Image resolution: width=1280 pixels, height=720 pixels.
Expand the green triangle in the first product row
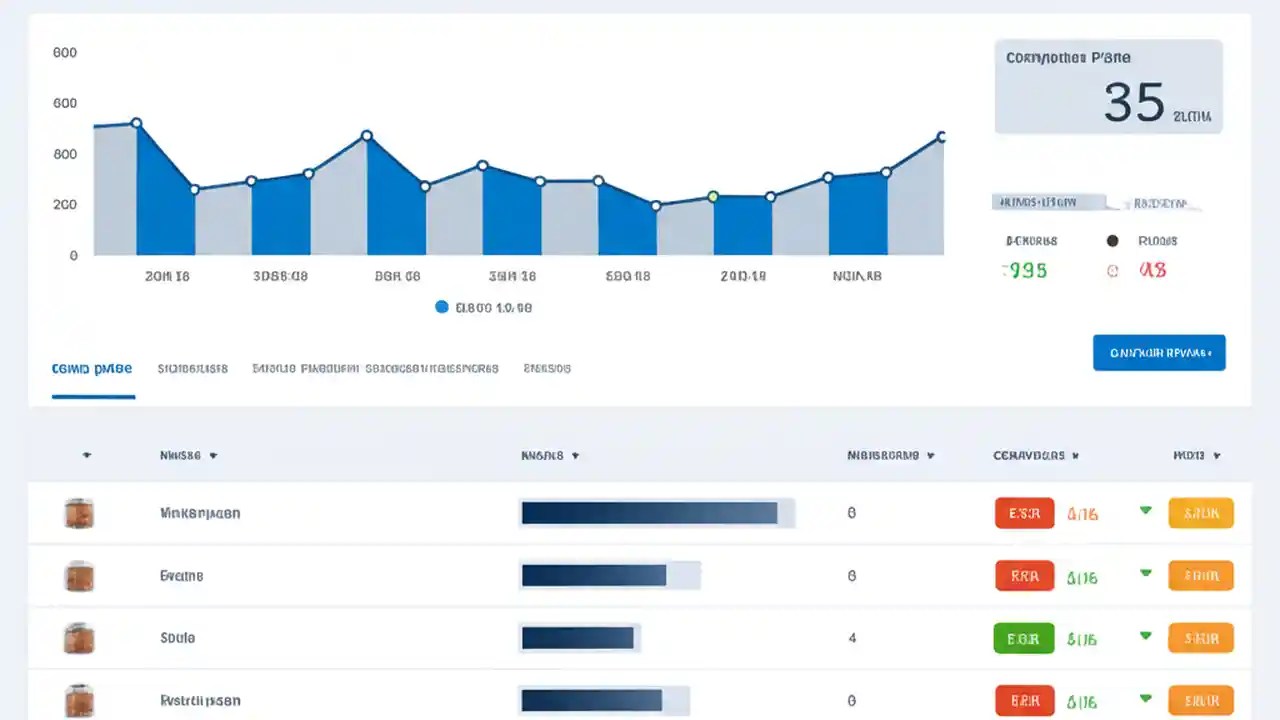[x=1146, y=512]
